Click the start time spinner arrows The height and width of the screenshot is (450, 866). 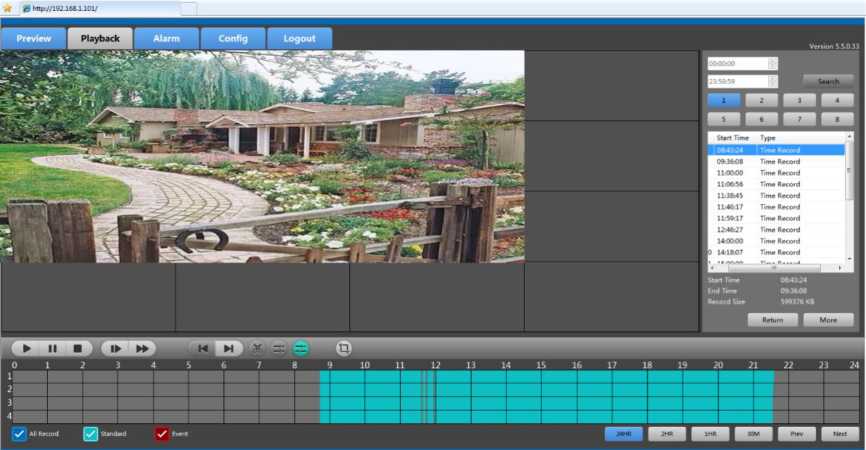click(x=772, y=63)
